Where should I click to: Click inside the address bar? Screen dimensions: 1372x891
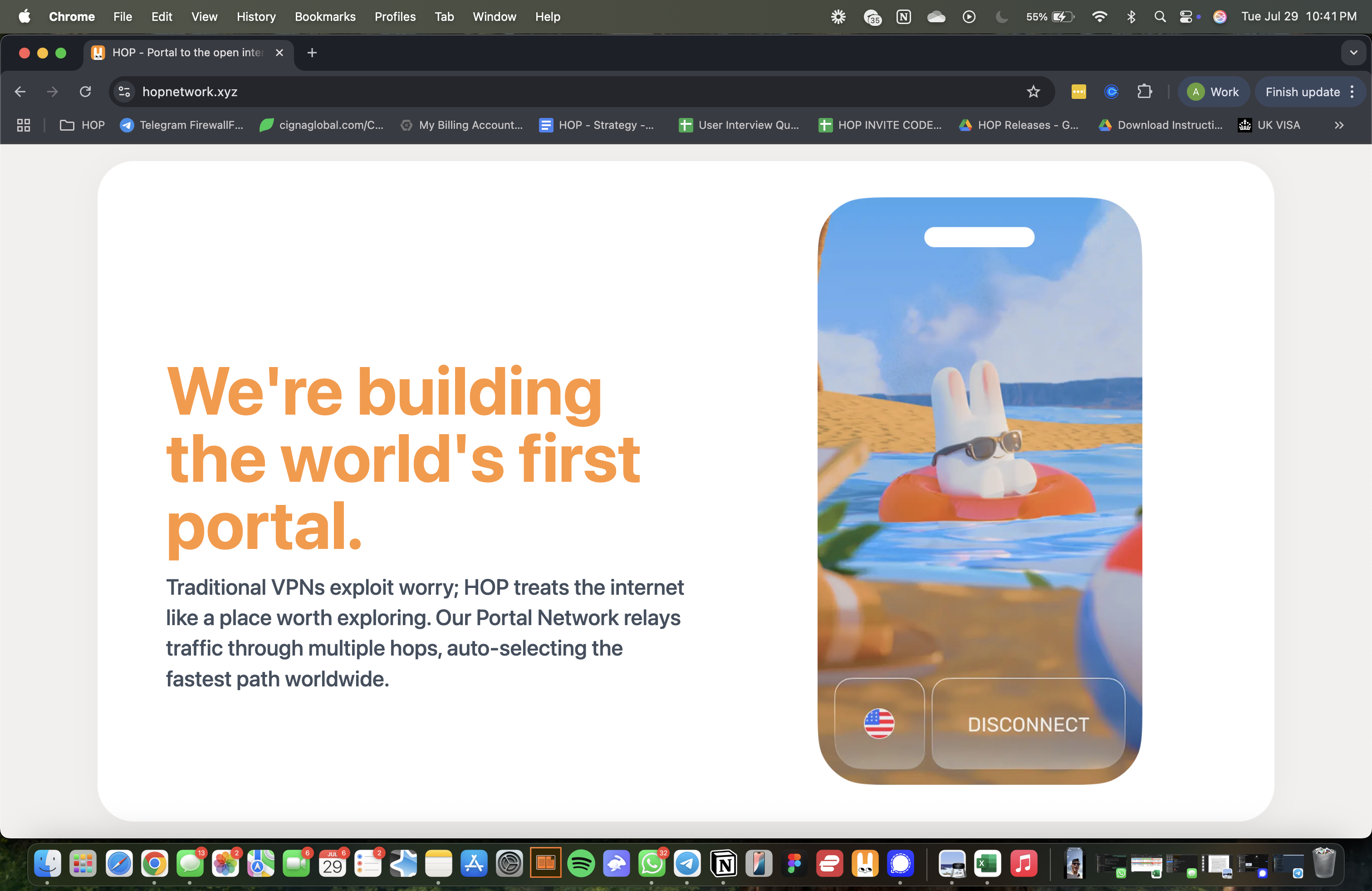(403, 92)
